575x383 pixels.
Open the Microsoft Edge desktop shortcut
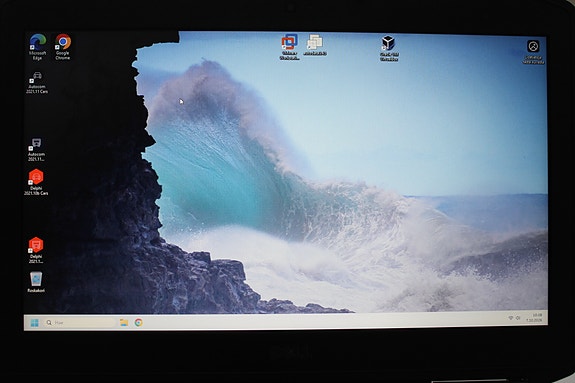pyautogui.click(x=37, y=47)
